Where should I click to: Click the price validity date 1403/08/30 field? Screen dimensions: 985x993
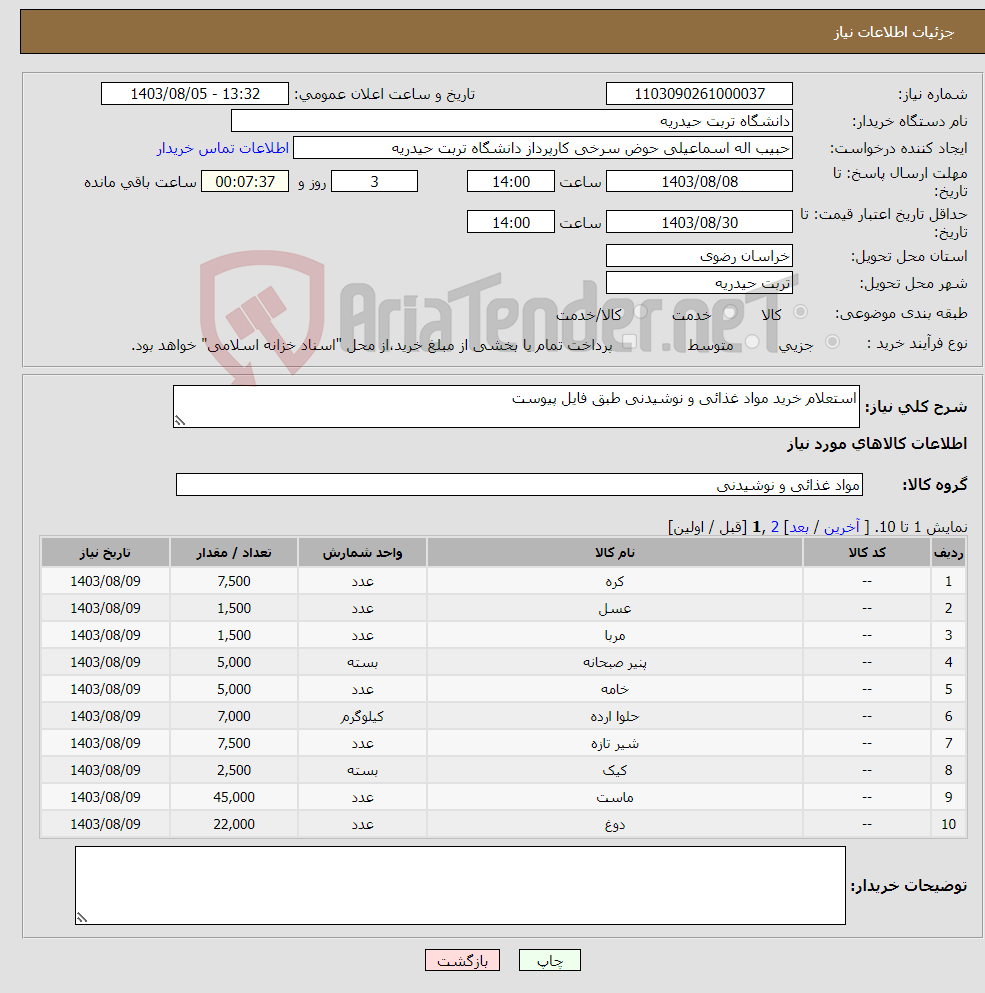pos(699,222)
